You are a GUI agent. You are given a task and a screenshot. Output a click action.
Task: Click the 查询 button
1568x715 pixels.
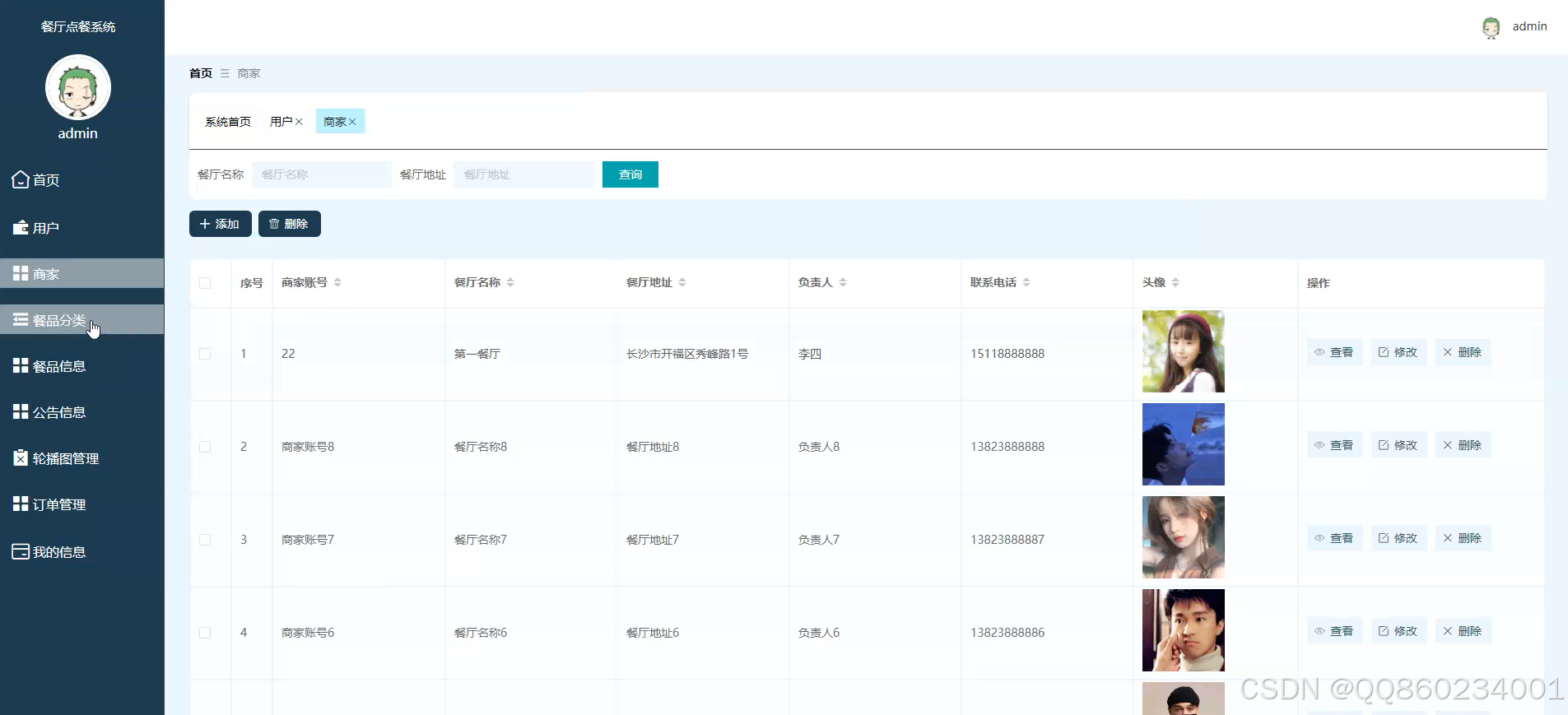(x=630, y=174)
